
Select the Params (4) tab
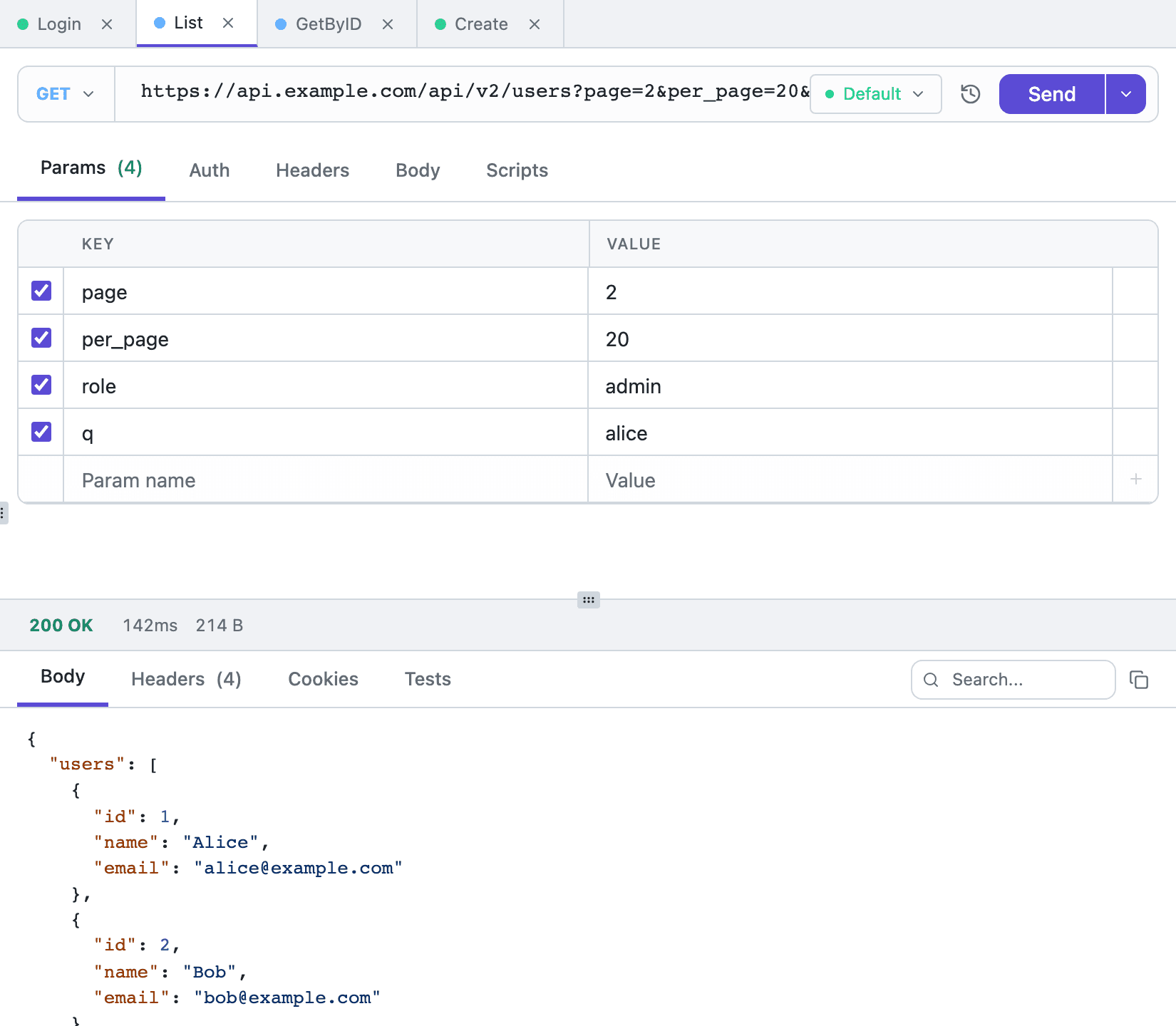(91, 168)
